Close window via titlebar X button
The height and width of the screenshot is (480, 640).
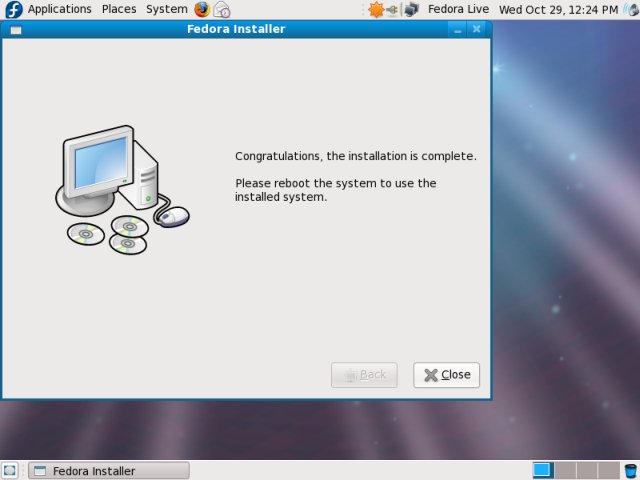pyautogui.click(x=476, y=29)
